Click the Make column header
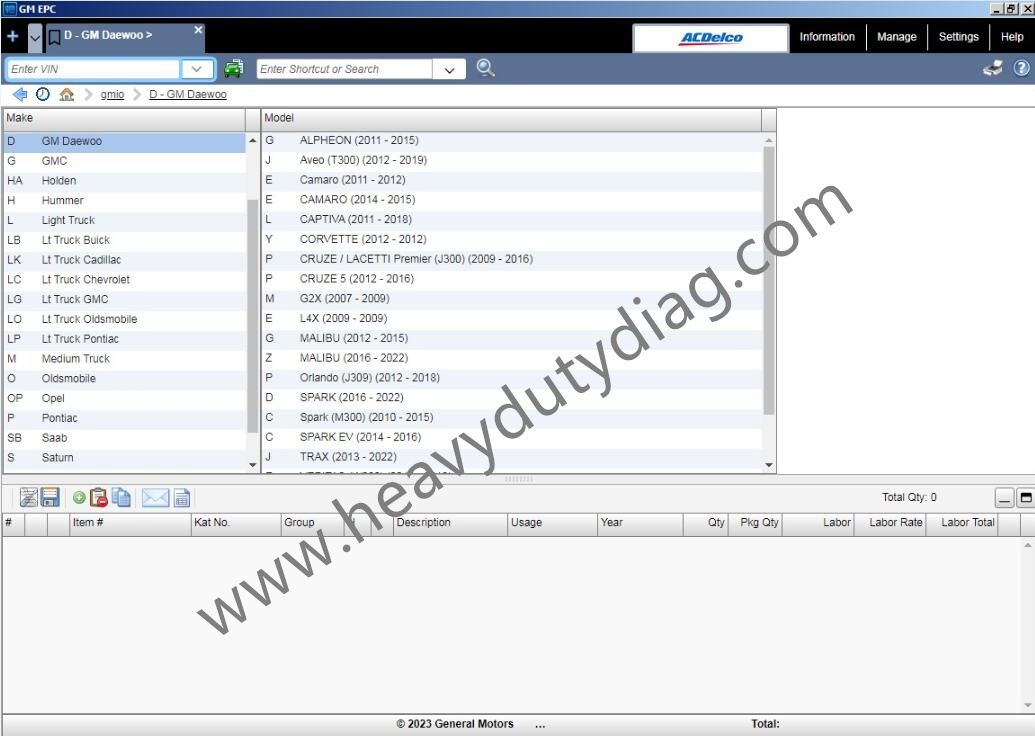This screenshot has height=736, width=1035. (124, 119)
